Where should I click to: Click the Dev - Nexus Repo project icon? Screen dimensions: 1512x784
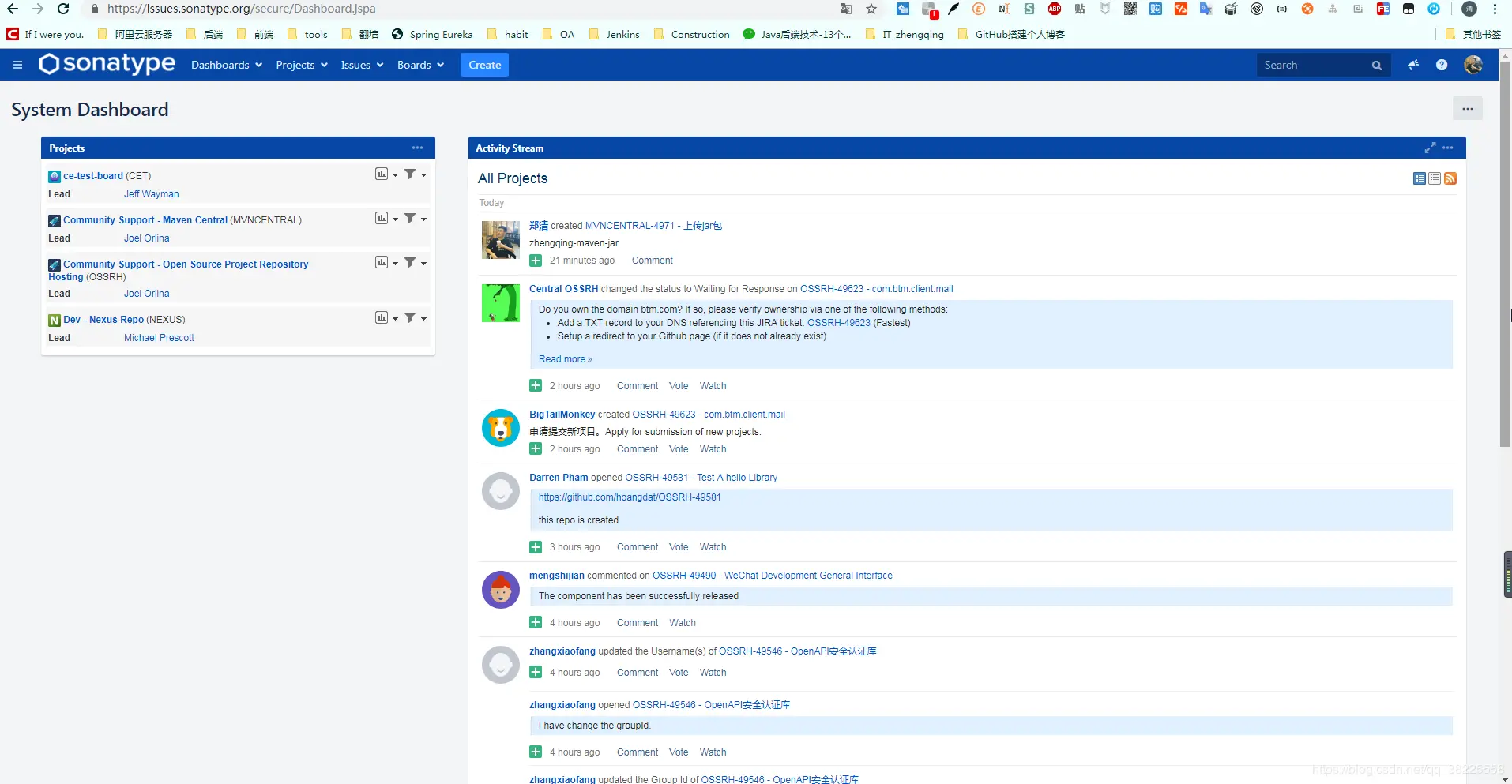coord(55,320)
